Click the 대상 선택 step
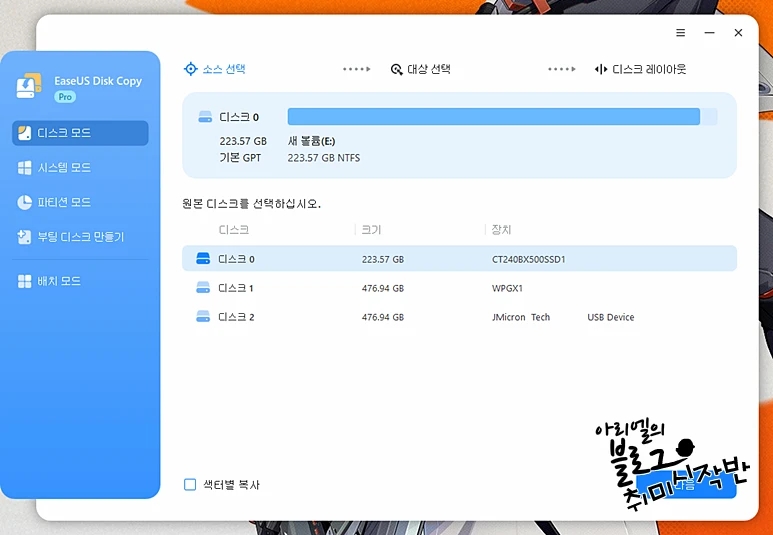This screenshot has height=535, width=773. click(421, 69)
